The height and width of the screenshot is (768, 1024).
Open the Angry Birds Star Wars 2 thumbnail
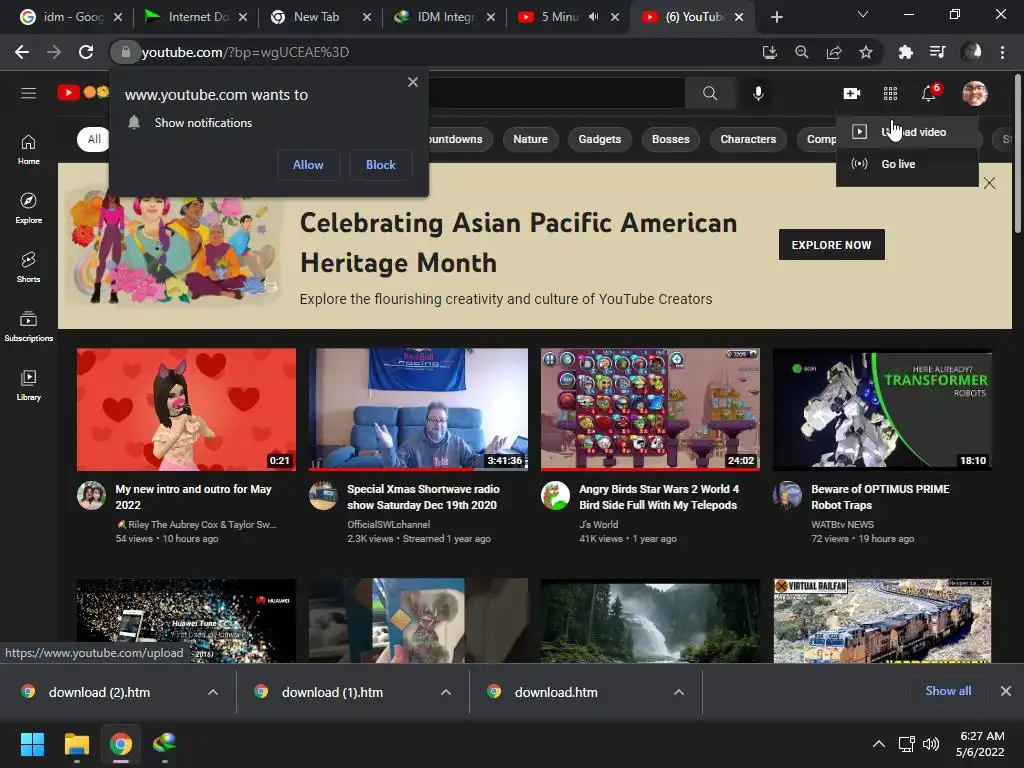pyautogui.click(x=650, y=409)
